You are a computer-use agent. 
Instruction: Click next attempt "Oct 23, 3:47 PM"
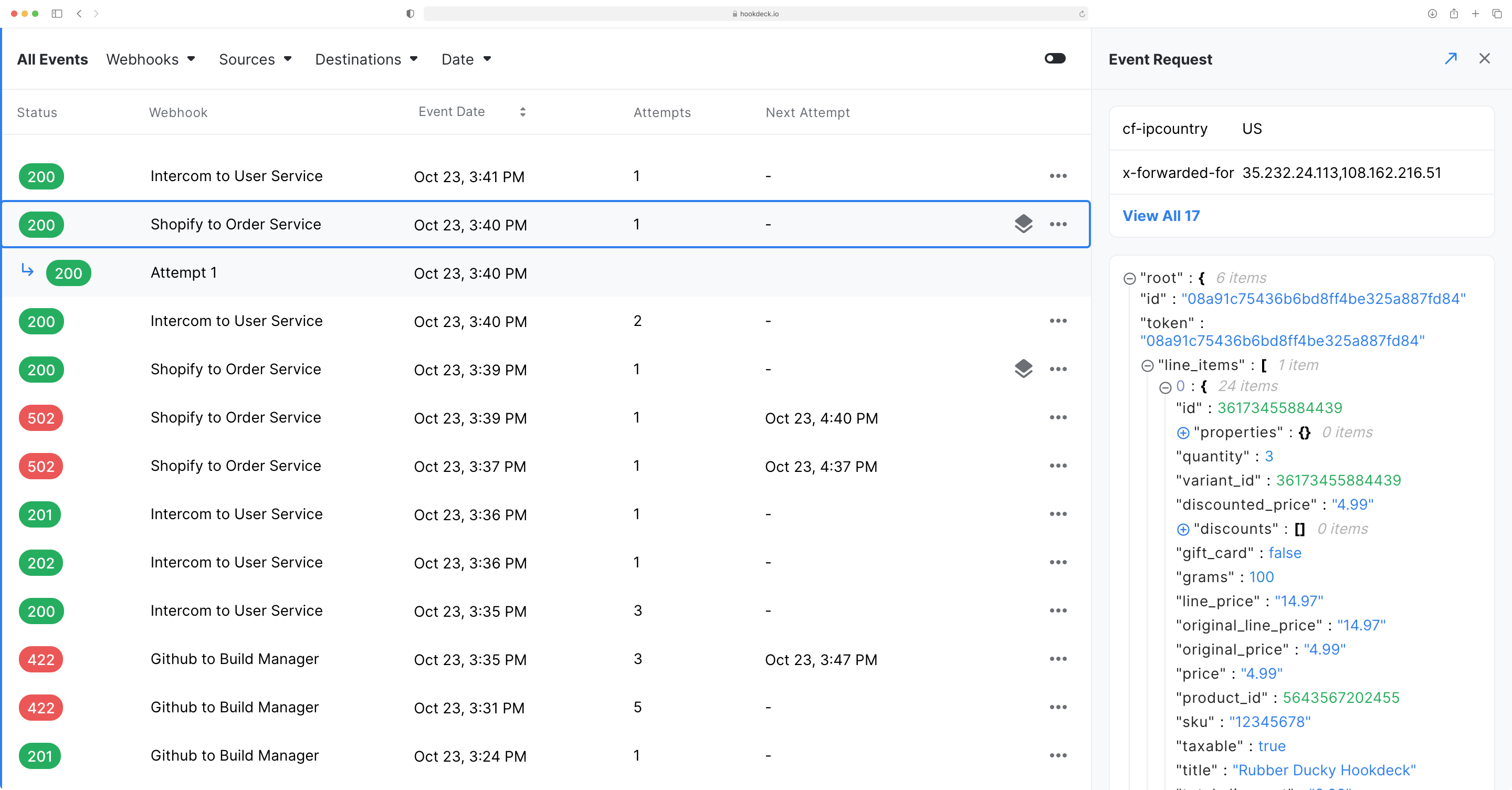821,660
